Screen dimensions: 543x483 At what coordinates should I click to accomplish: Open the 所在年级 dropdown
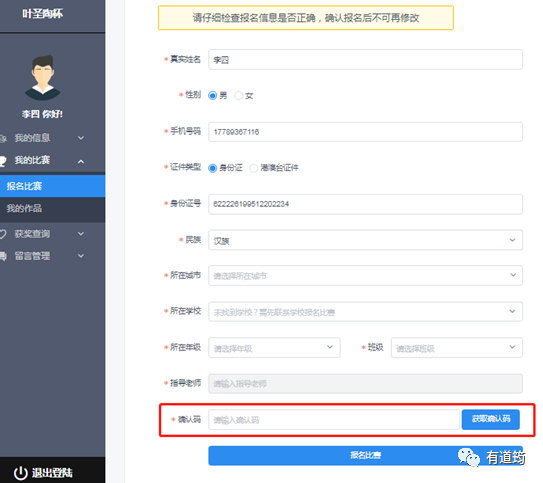(274, 347)
